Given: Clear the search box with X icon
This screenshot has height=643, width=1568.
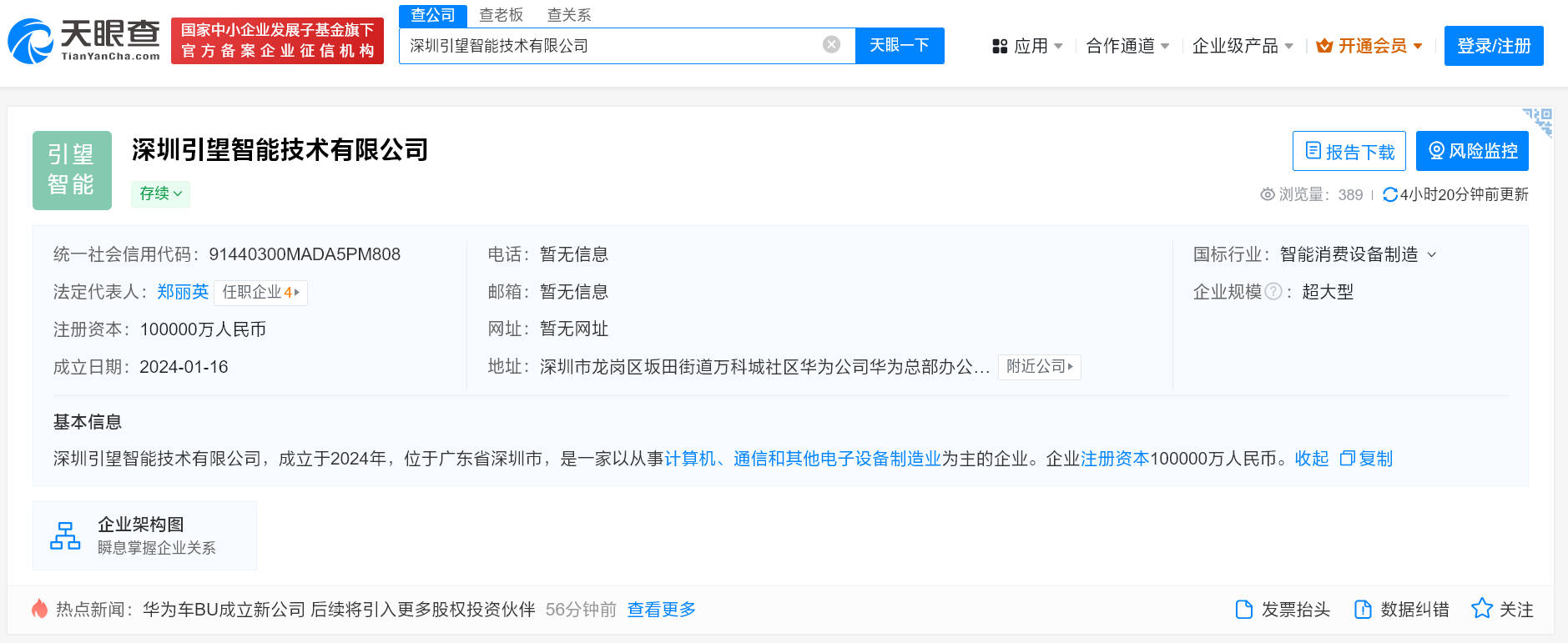Looking at the screenshot, I should pos(831,45).
